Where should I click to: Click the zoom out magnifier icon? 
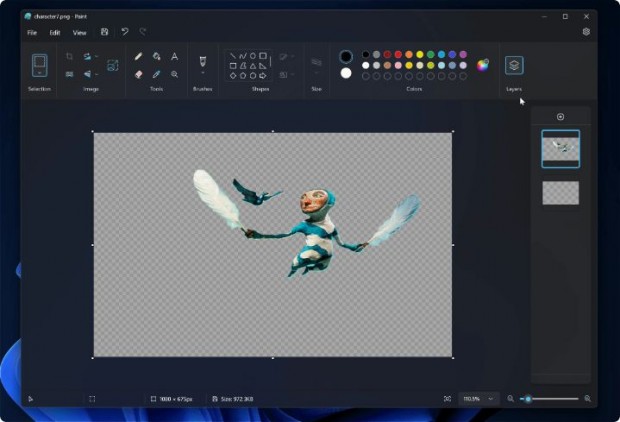click(x=510, y=399)
